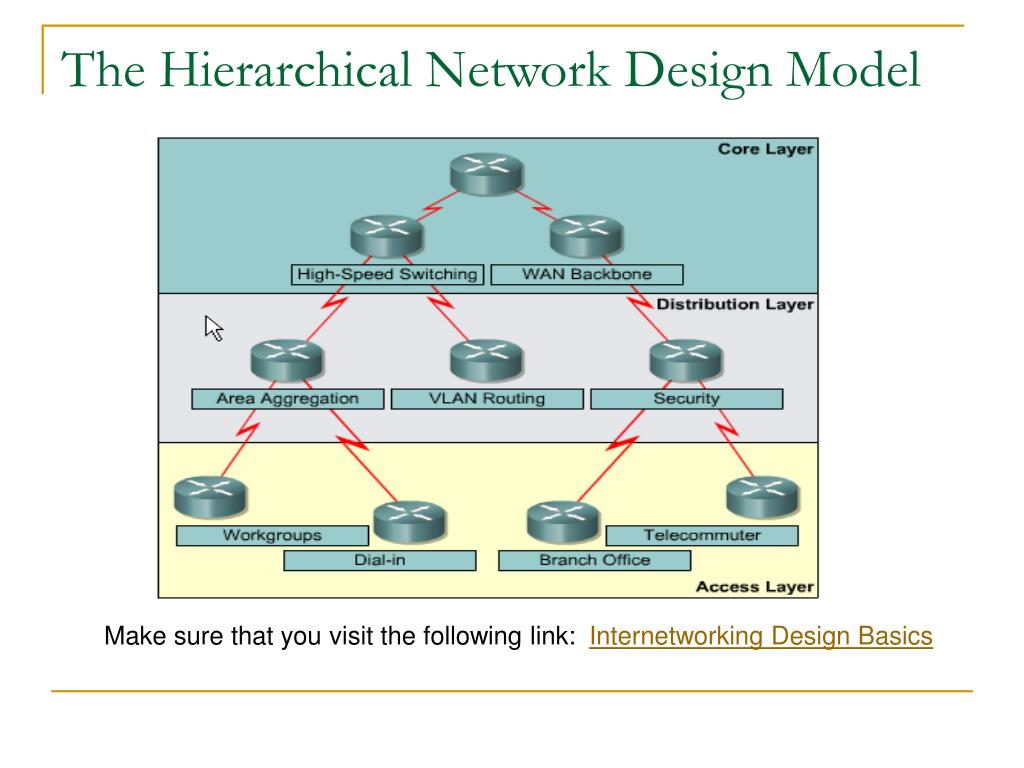The width and height of the screenshot is (1024, 768).
Task: Click the topmost core layer router icon
Action: click(487, 174)
